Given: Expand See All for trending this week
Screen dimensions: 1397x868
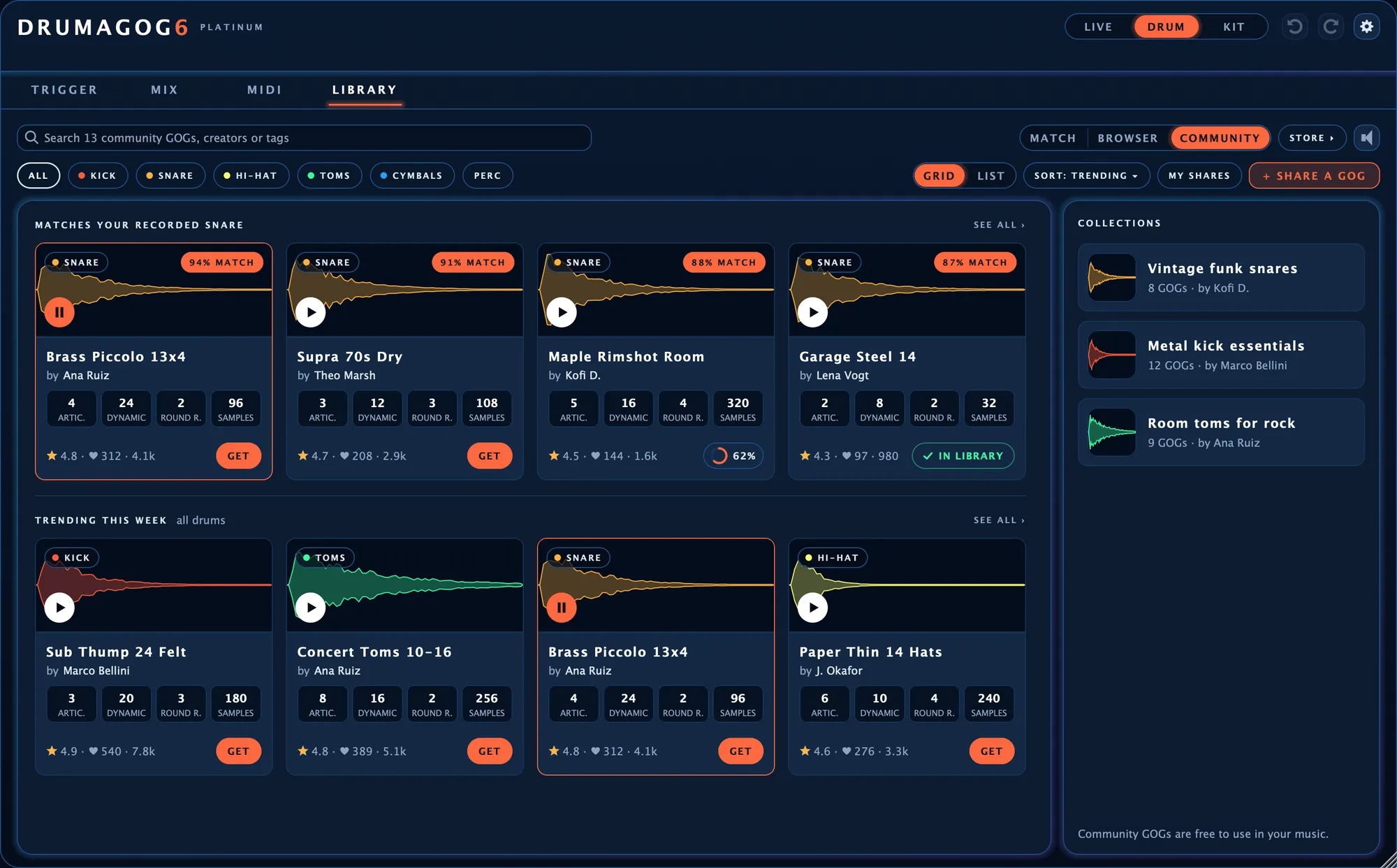Looking at the screenshot, I should 999,520.
